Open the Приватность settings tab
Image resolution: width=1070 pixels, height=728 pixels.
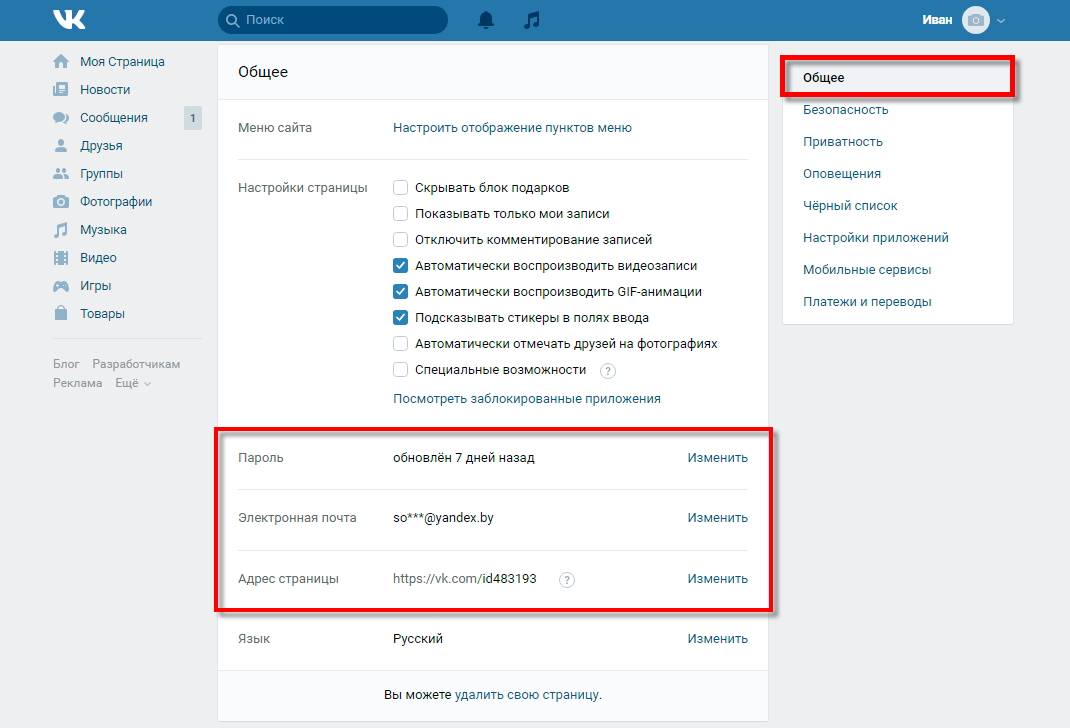pyautogui.click(x=897, y=141)
